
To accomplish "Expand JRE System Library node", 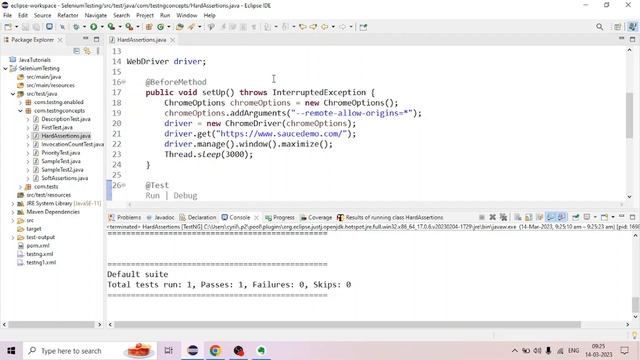I will (13, 204).
